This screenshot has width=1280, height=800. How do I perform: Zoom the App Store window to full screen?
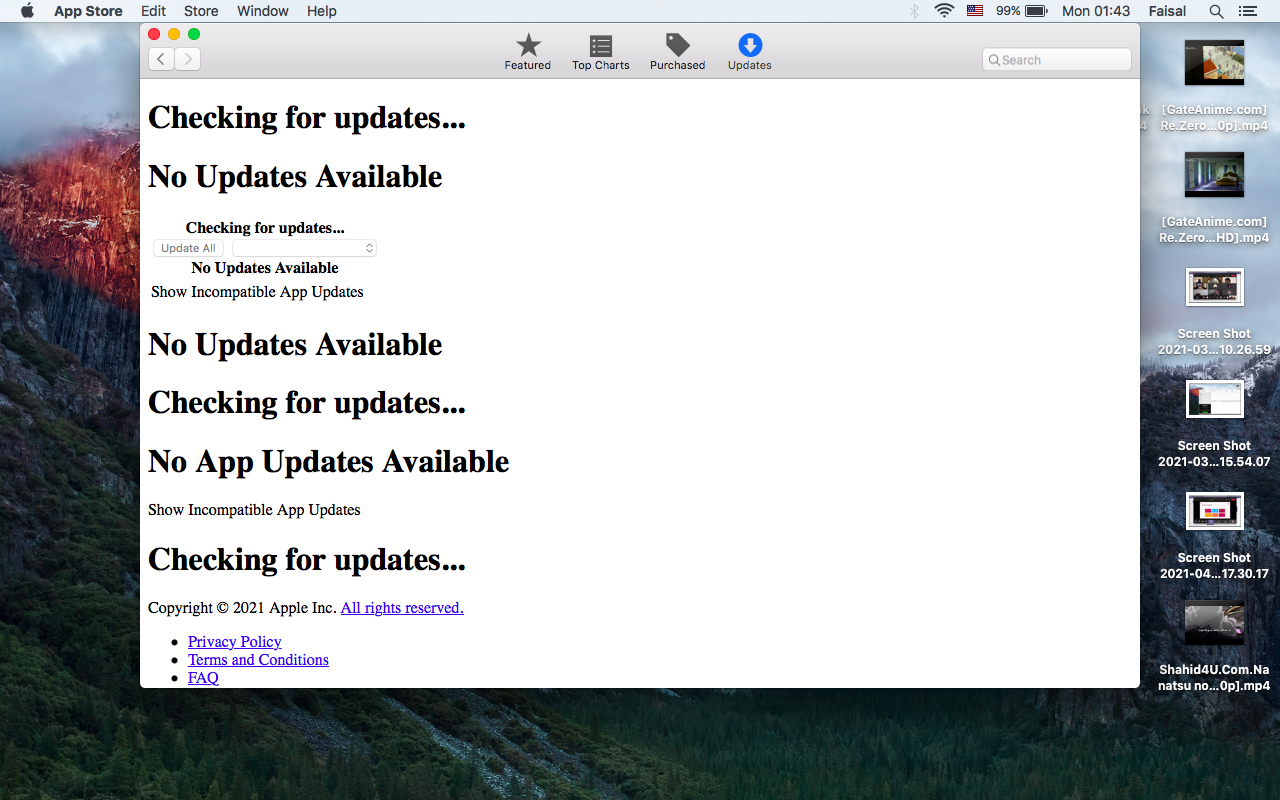click(x=194, y=34)
